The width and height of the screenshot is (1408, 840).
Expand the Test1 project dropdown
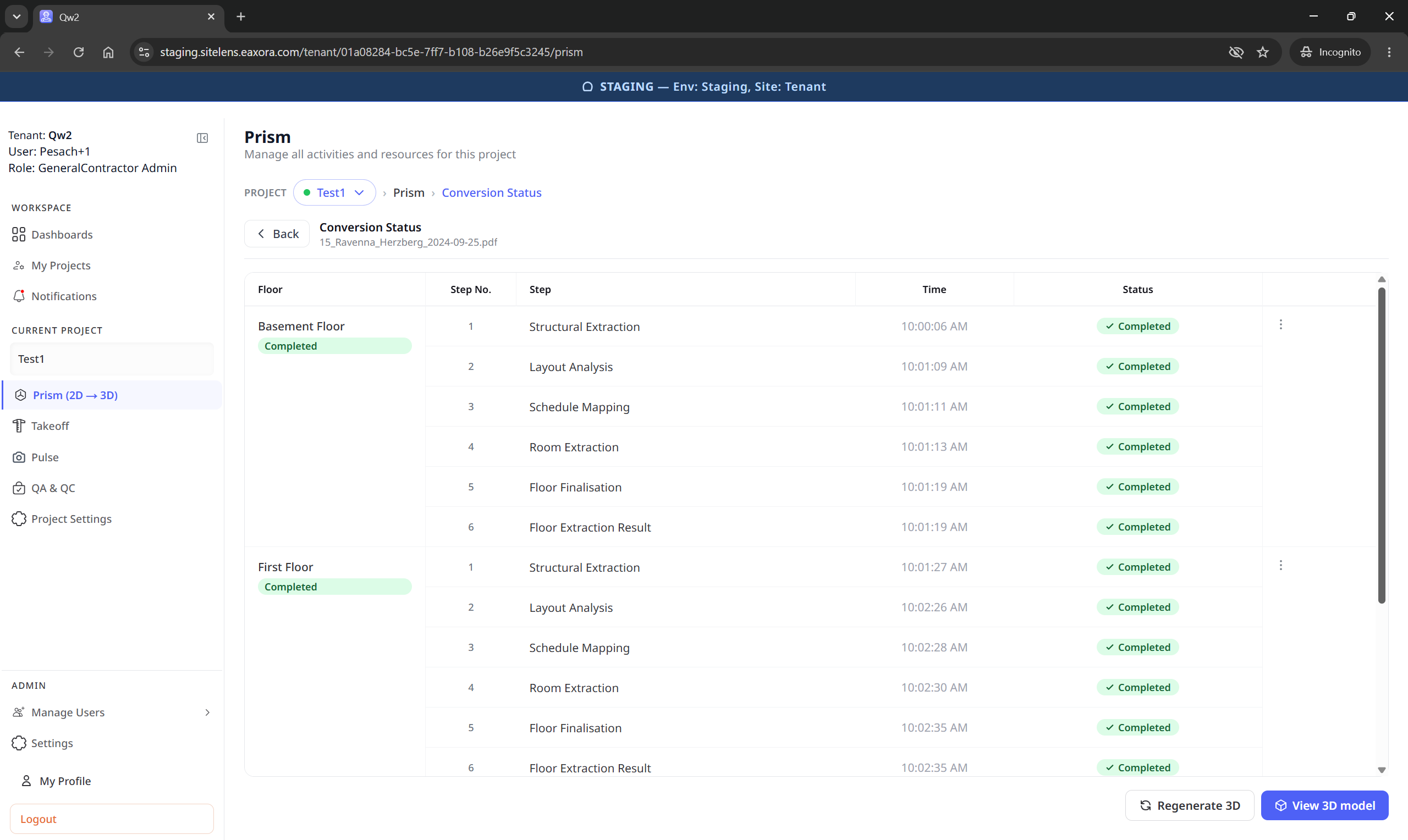(334, 192)
